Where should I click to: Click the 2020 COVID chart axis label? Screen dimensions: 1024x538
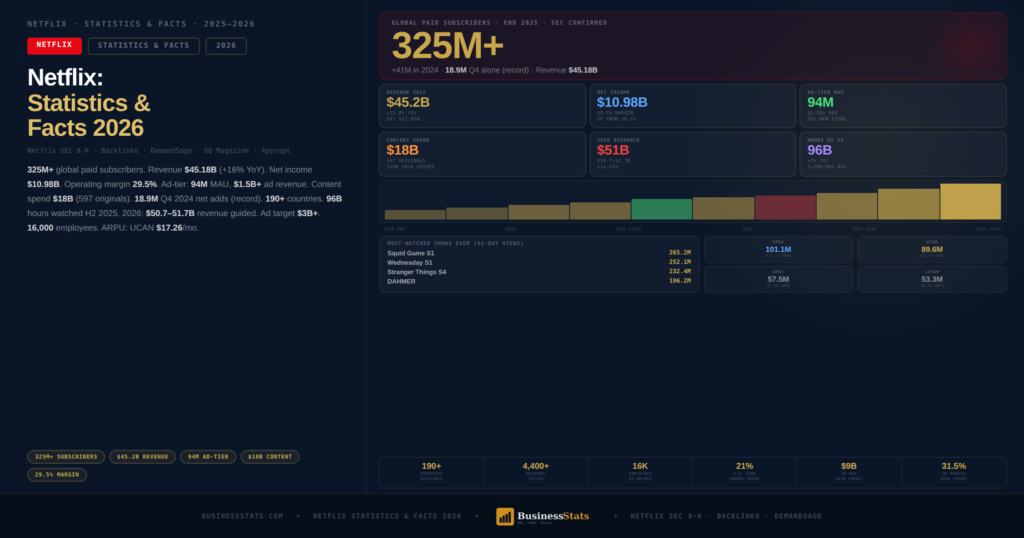(628, 229)
